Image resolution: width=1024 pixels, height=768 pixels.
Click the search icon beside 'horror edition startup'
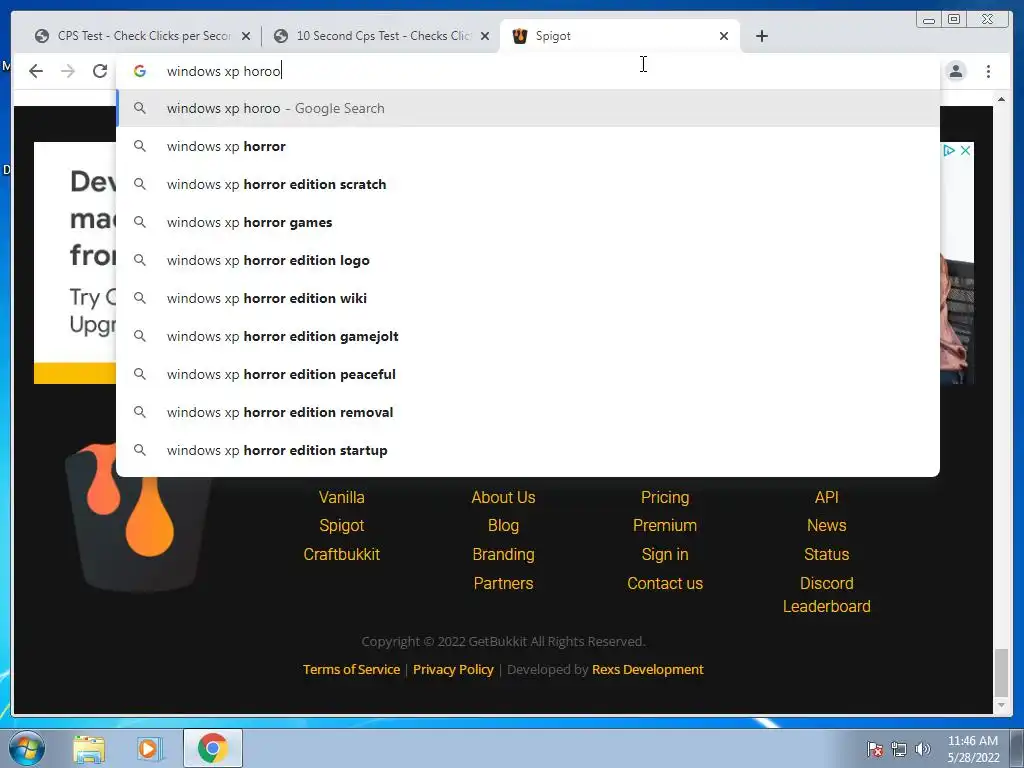point(140,450)
